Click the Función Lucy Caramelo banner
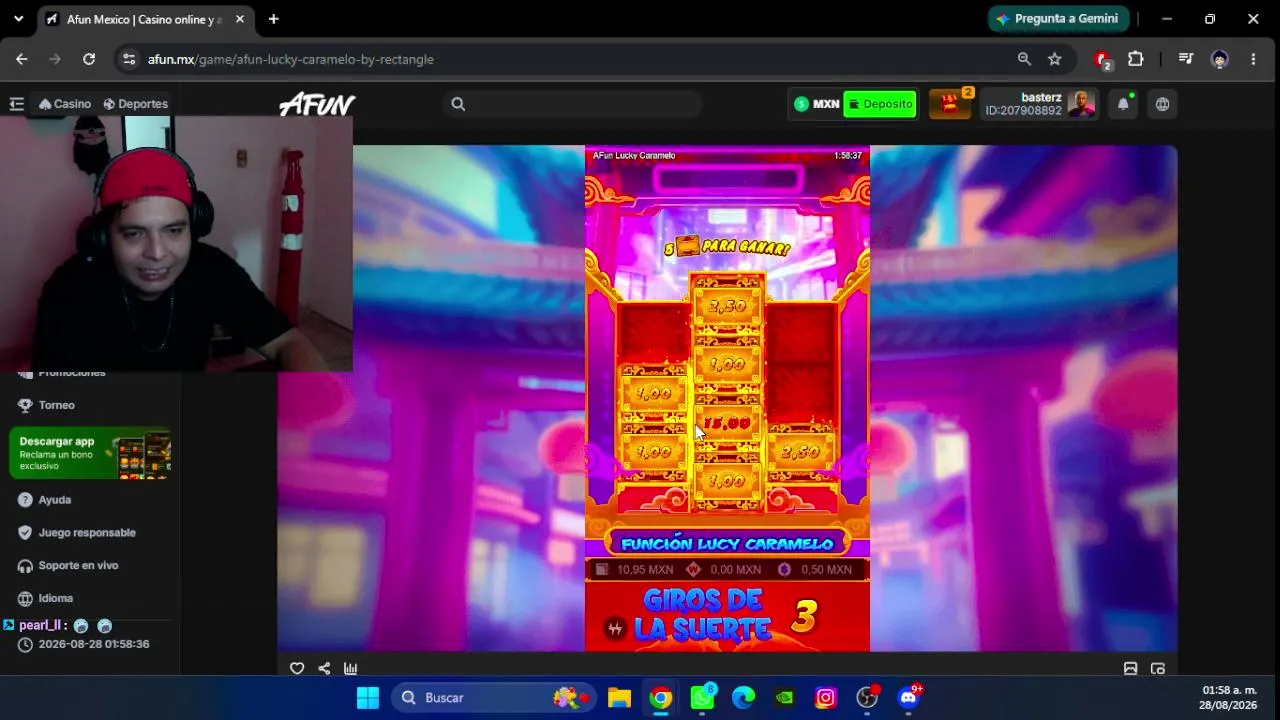This screenshot has height=720, width=1280. pos(727,544)
